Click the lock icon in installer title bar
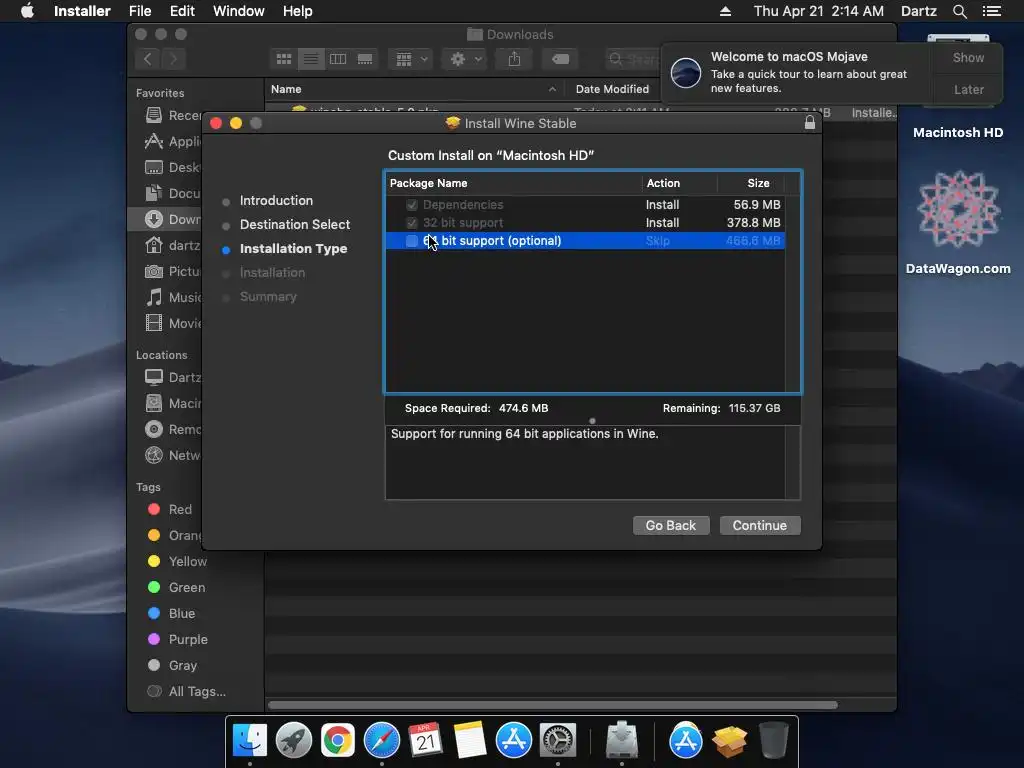The height and width of the screenshot is (768, 1024). coord(810,123)
